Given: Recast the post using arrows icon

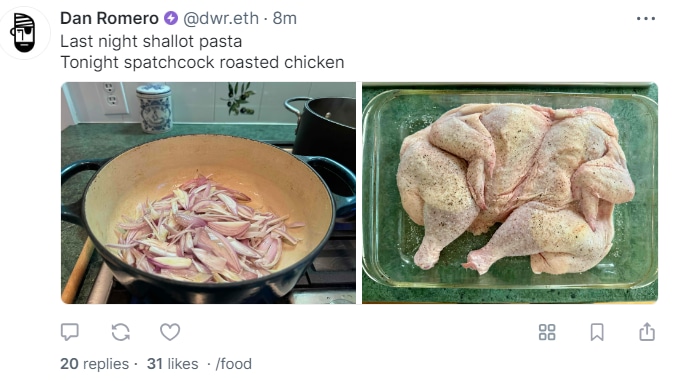Looking at the screenshot, I should [120, 332].
